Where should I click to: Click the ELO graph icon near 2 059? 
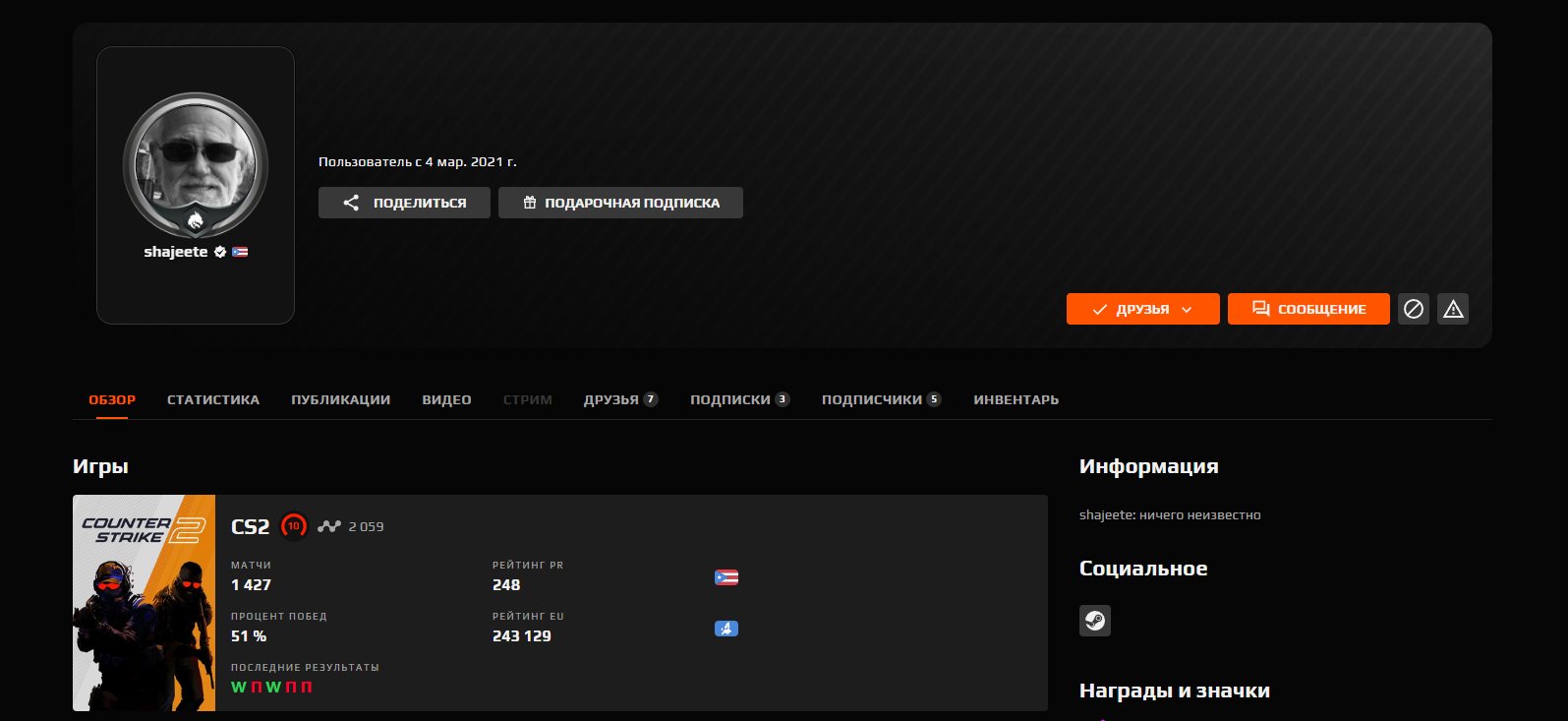[x=328, y=526]
